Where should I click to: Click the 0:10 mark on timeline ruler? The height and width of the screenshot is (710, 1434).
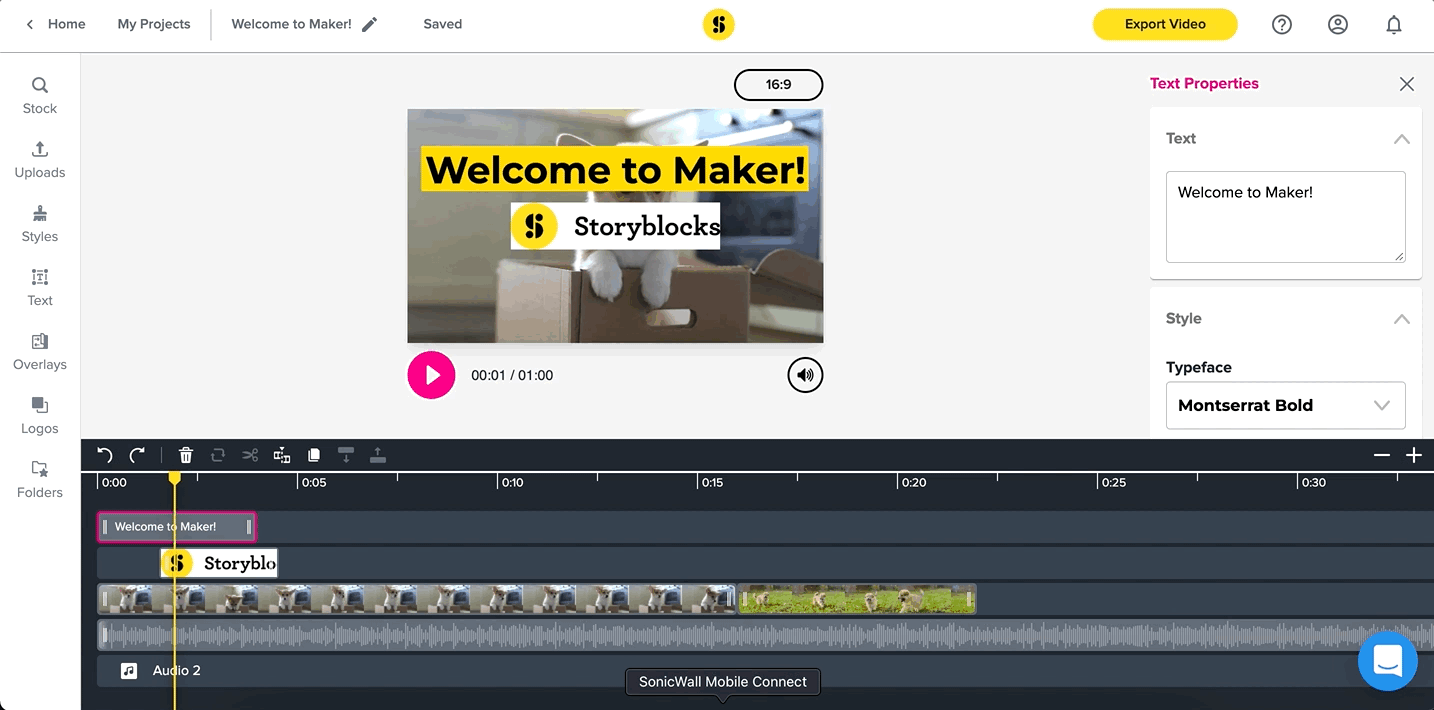pos(512,482)
